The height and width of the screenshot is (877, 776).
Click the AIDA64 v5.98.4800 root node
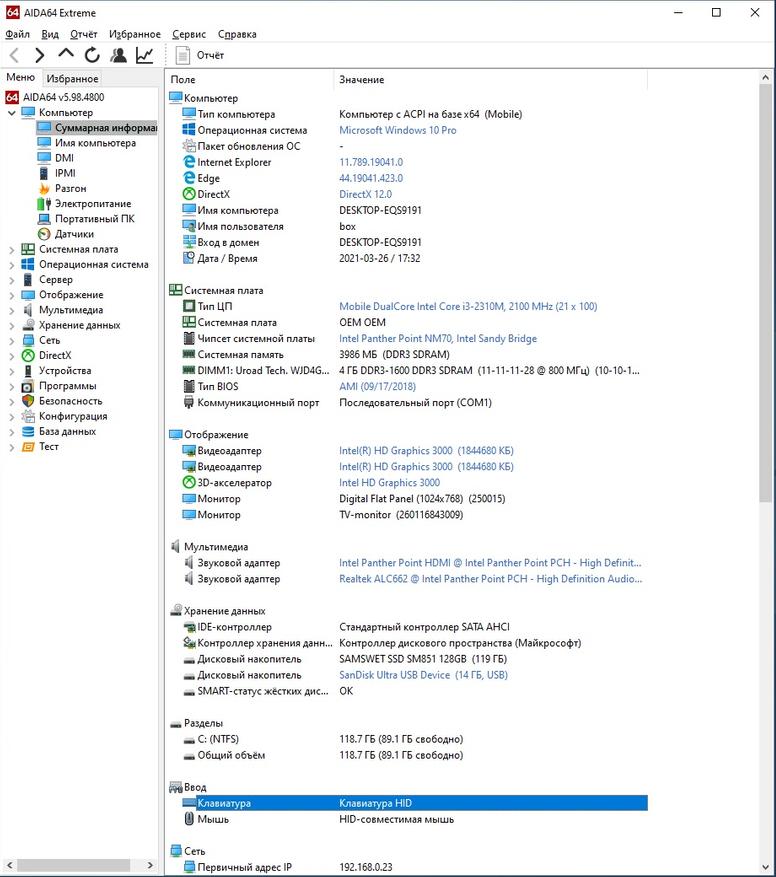pos(55,97)
